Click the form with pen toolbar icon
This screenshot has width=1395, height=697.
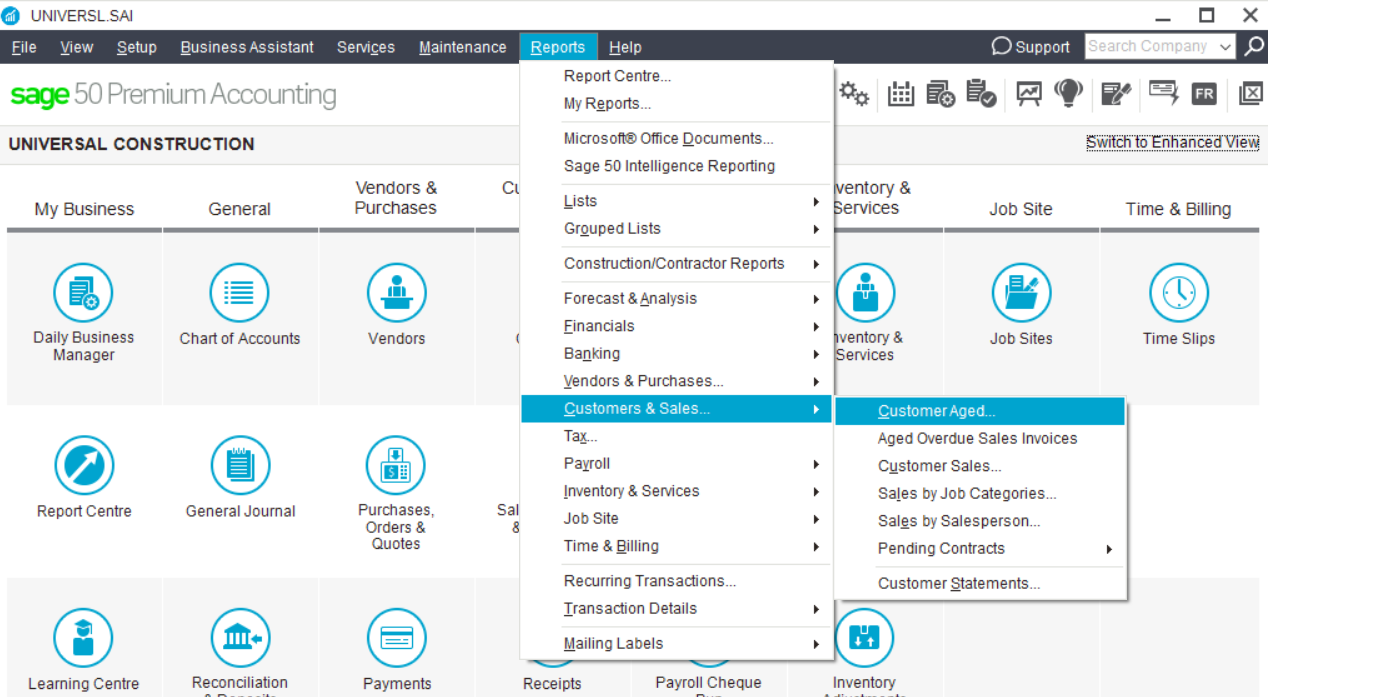[1116, 94]
